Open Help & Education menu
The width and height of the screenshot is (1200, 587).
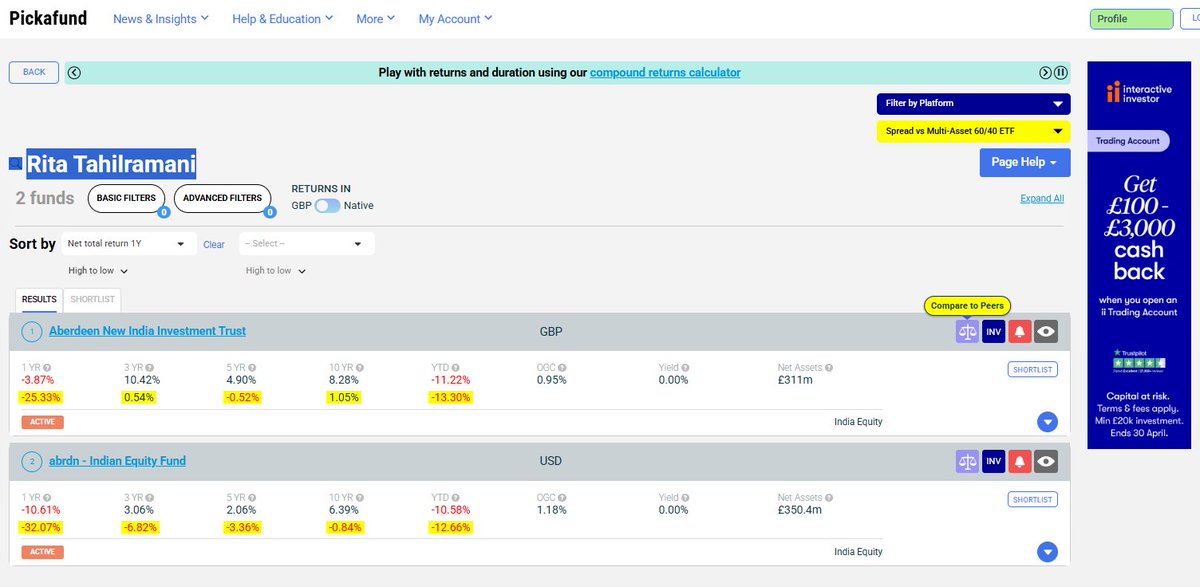[x=283, y=19]
